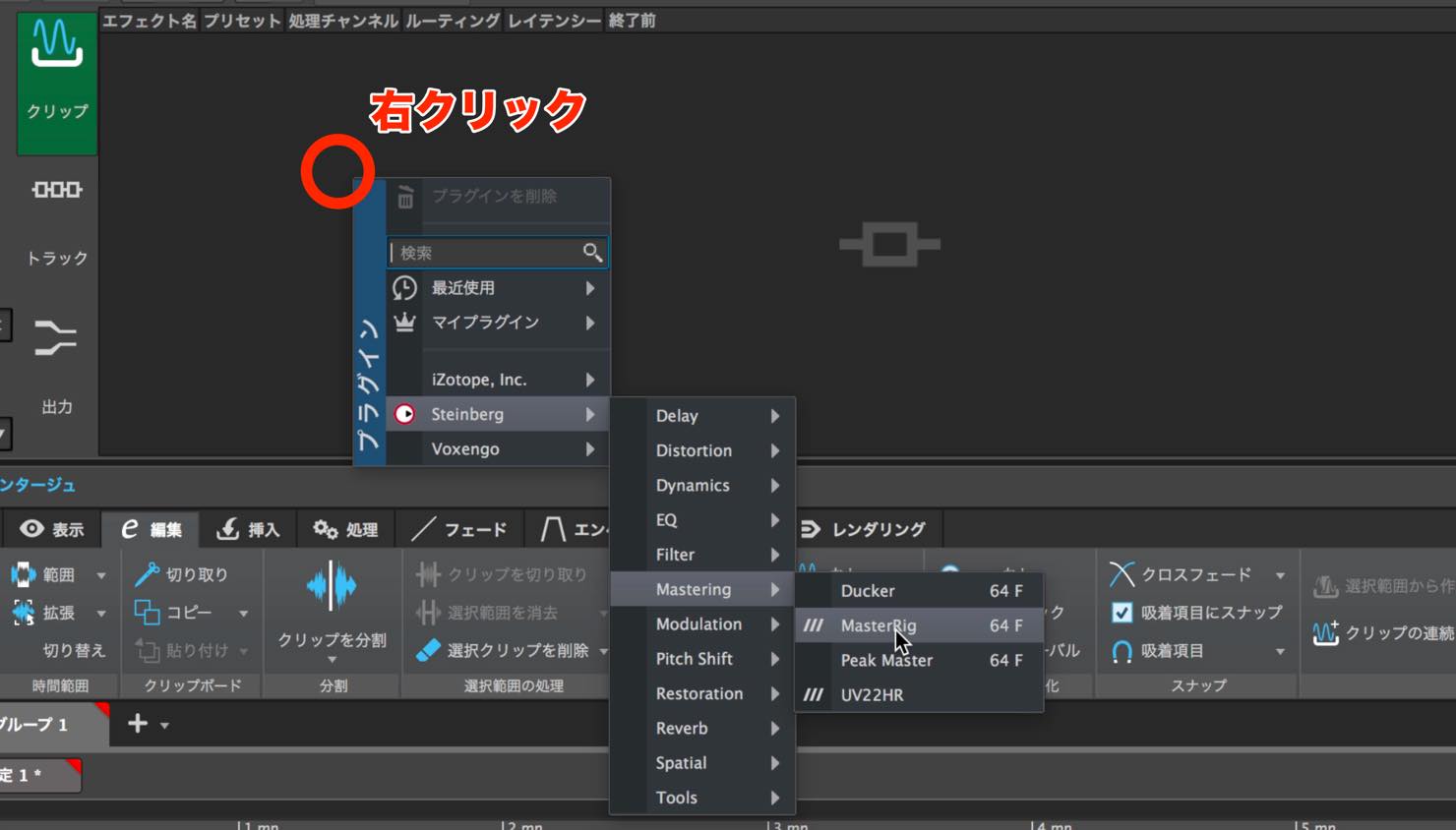Open the Crossfade (クロスフェード) dropdown arrow
Screen dimensions: 1456x830
click(x=1280, y=575)
